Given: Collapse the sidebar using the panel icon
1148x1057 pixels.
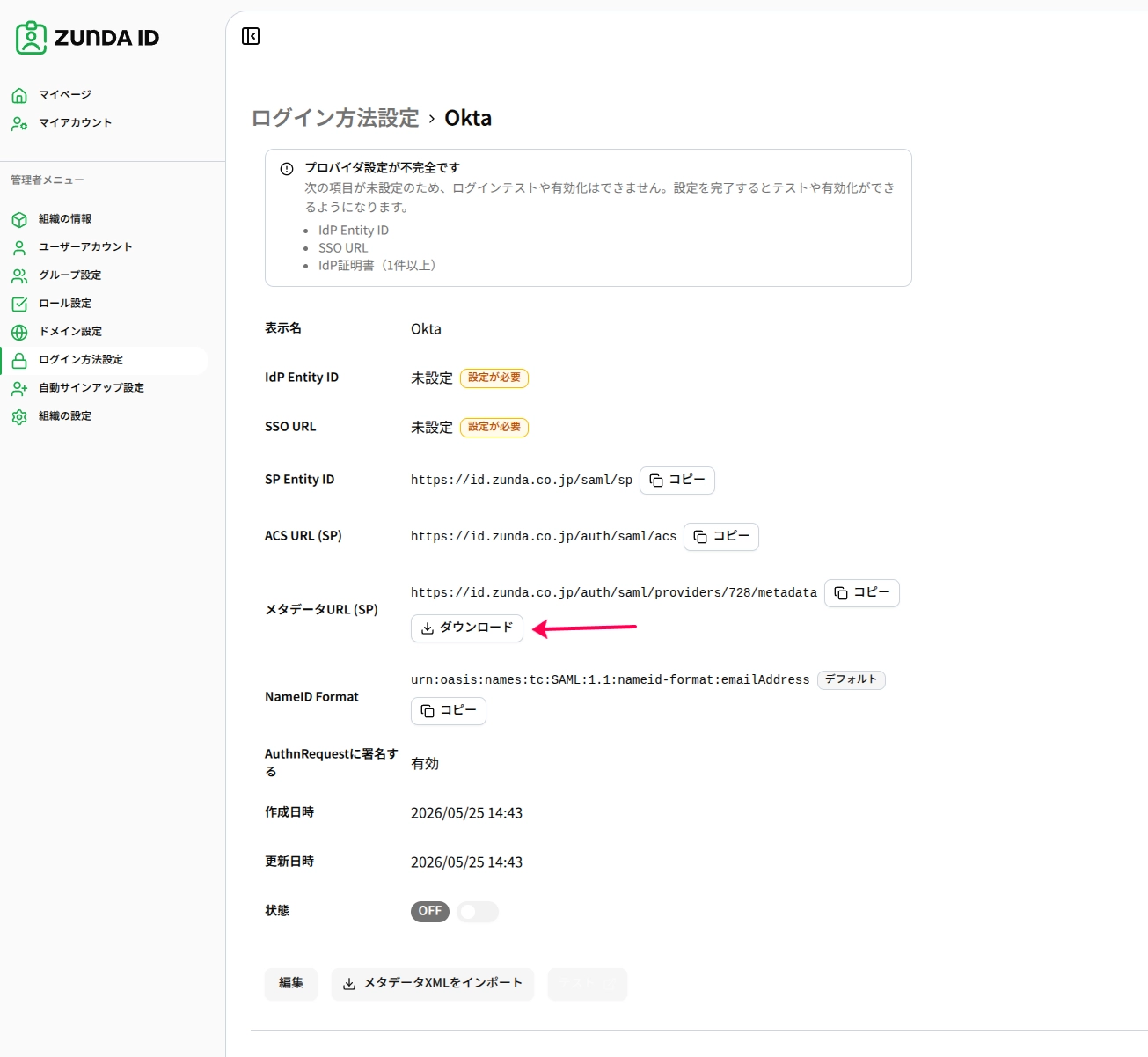Looking at the screenshot, I should click(x=251, y=36).
